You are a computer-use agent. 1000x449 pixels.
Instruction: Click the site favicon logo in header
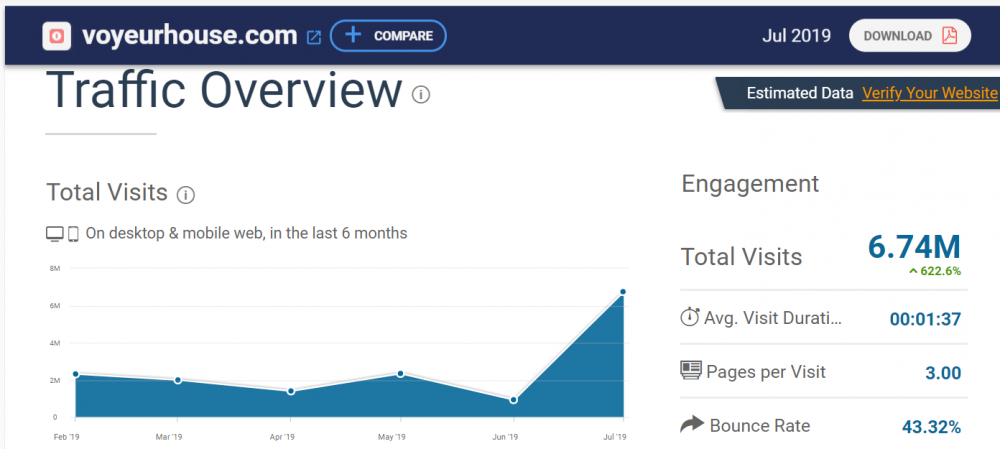pos(57,36)
